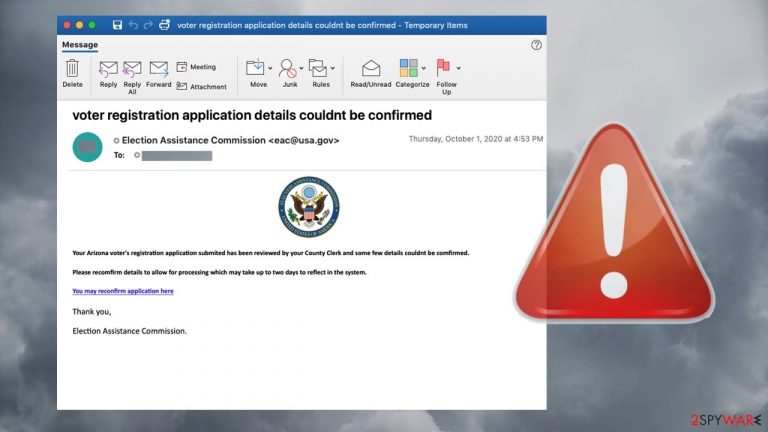This screenshot has height=432, width=768.
Task: Minimize the window with yellow button
Action: point(79,25)
